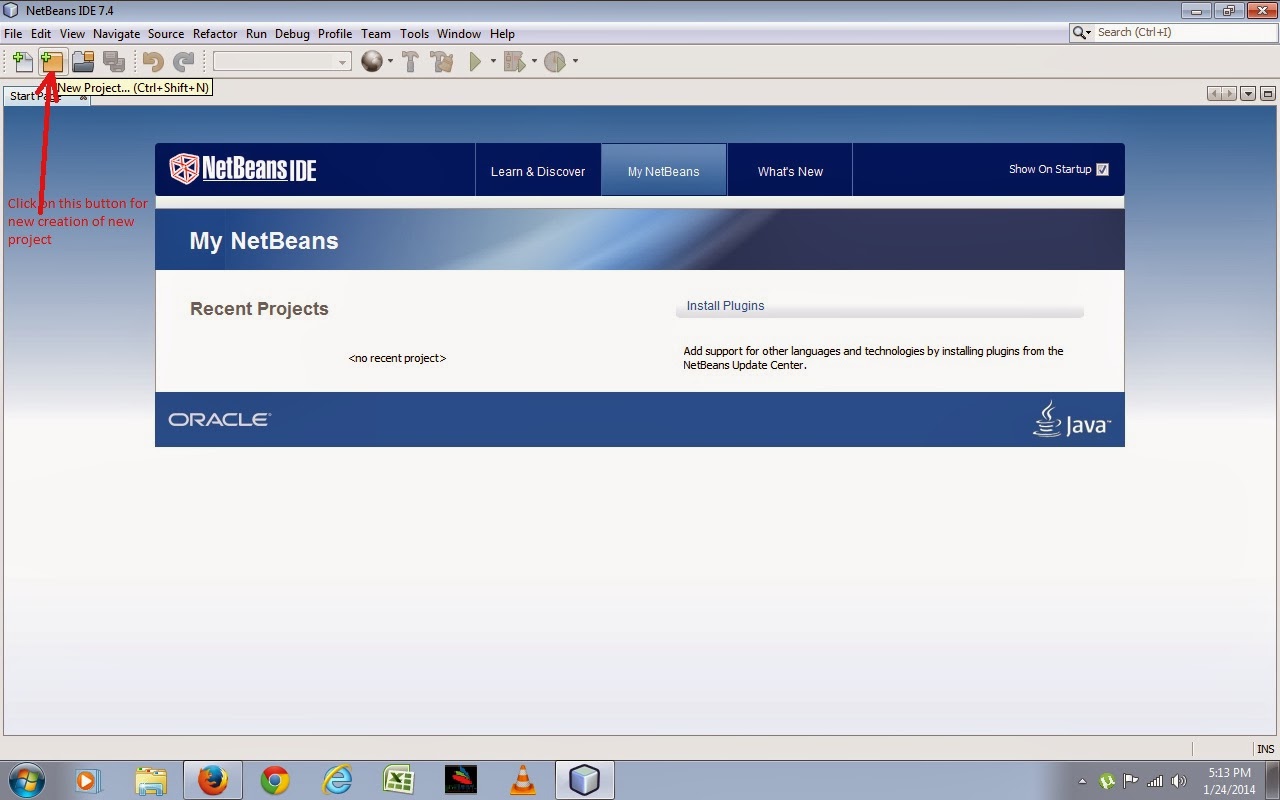Click the volume speaker tray icon
Image resolution: width=1280 pixels, height=800 pixels.
[1179, 781]
